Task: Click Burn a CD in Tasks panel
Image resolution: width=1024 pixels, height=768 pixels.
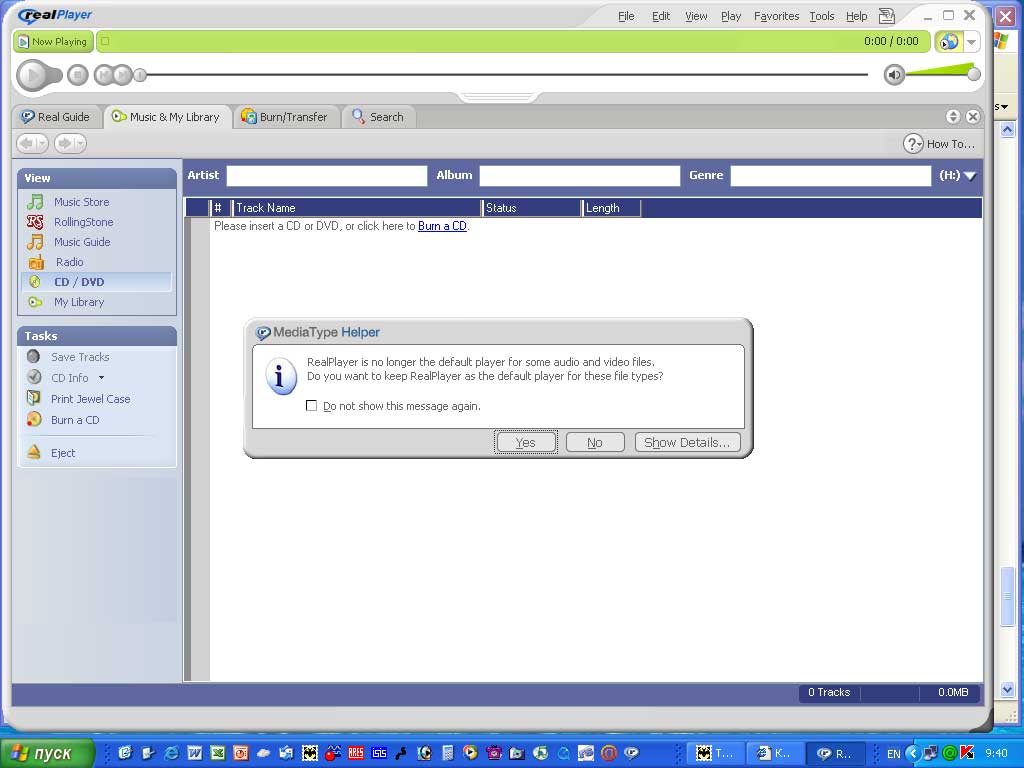Action: (x=75, y=420)
